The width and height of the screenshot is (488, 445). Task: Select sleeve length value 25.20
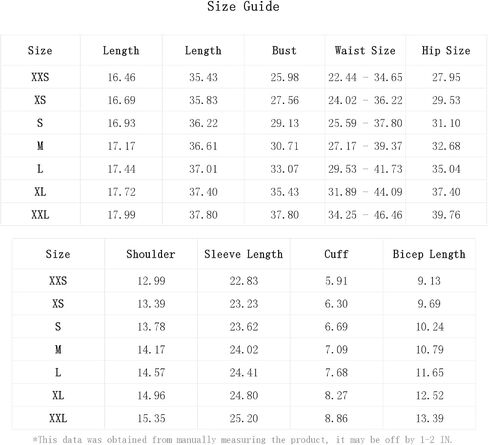(x=244, y=418)
